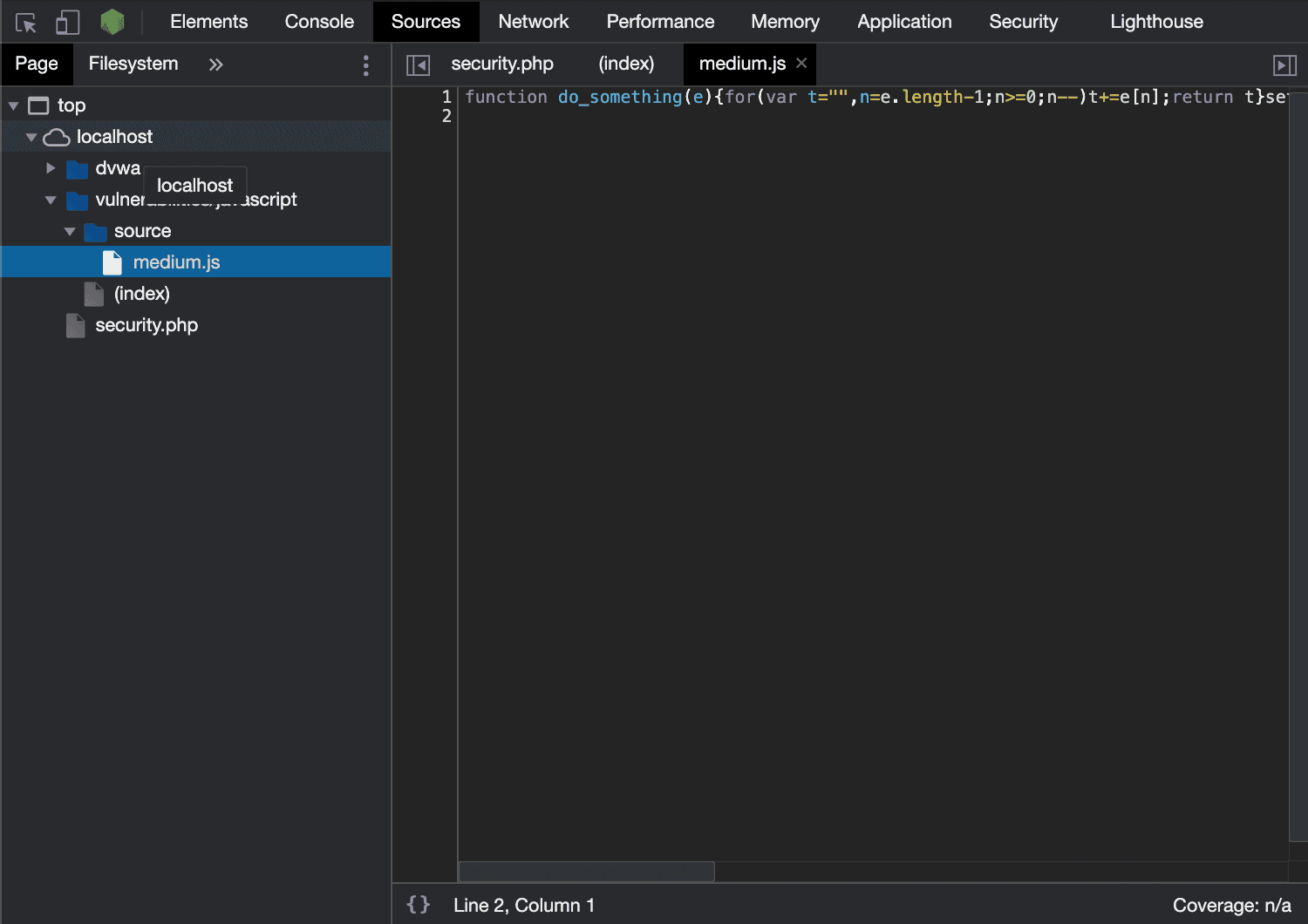This screenshot has height=924, width=1308.
Task: Select security.php in the file tree
Action: (145, 325)
